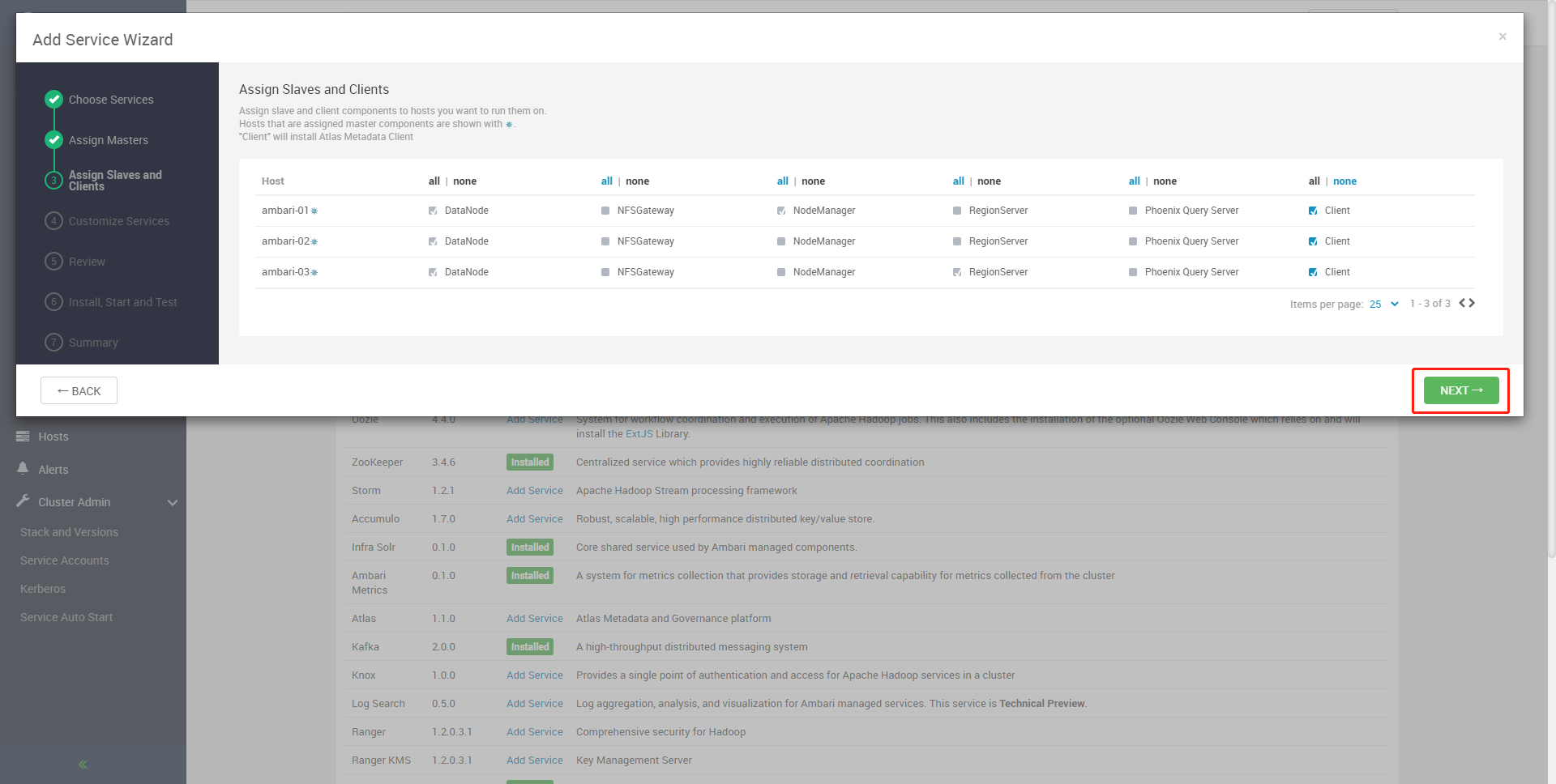Select all hosts for NodeManager column
Viewport: 1556px width, 784px height.
coord(782,181)
